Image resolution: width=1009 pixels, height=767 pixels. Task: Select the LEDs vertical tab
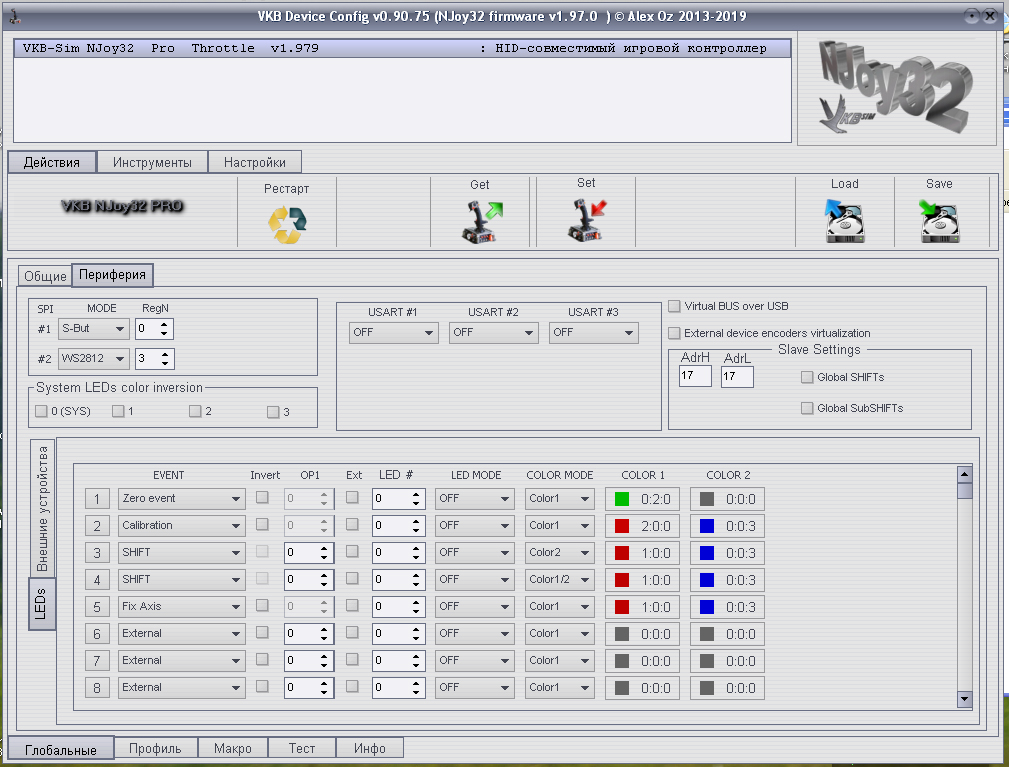[41, 604]
